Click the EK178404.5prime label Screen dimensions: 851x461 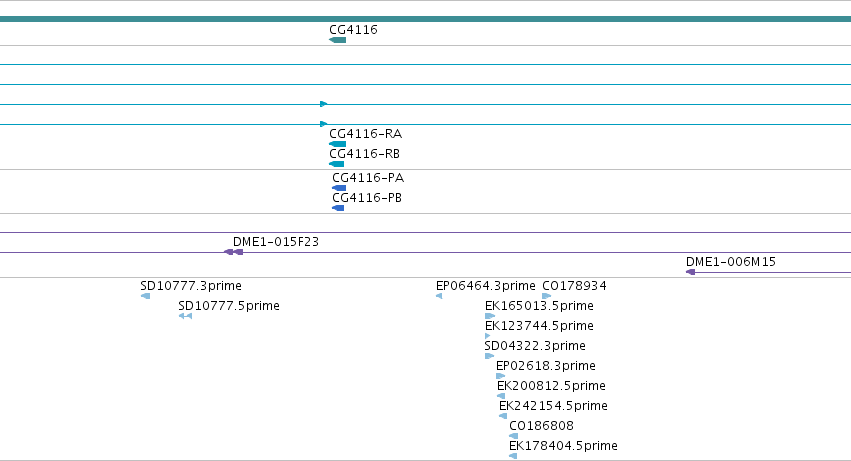click(563, 446)
